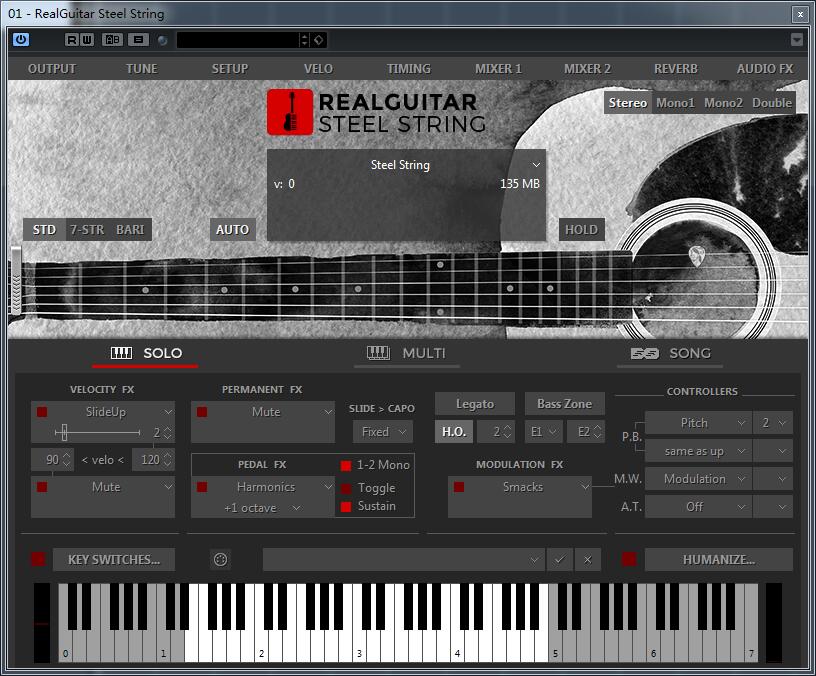Screen dimensions: 816x676
Task: Open the 'same as up' pitch bend dropdown
Action: point(698,451)
